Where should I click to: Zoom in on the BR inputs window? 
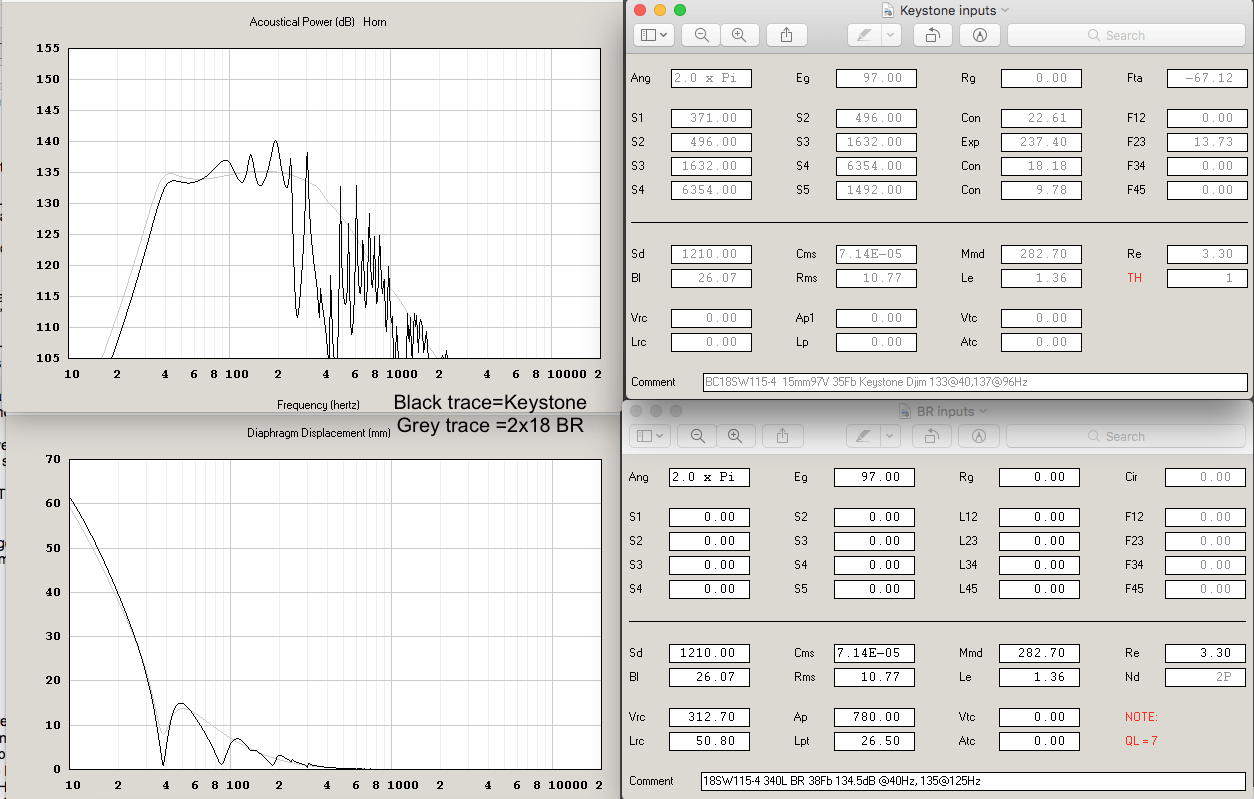pos(735,436)
